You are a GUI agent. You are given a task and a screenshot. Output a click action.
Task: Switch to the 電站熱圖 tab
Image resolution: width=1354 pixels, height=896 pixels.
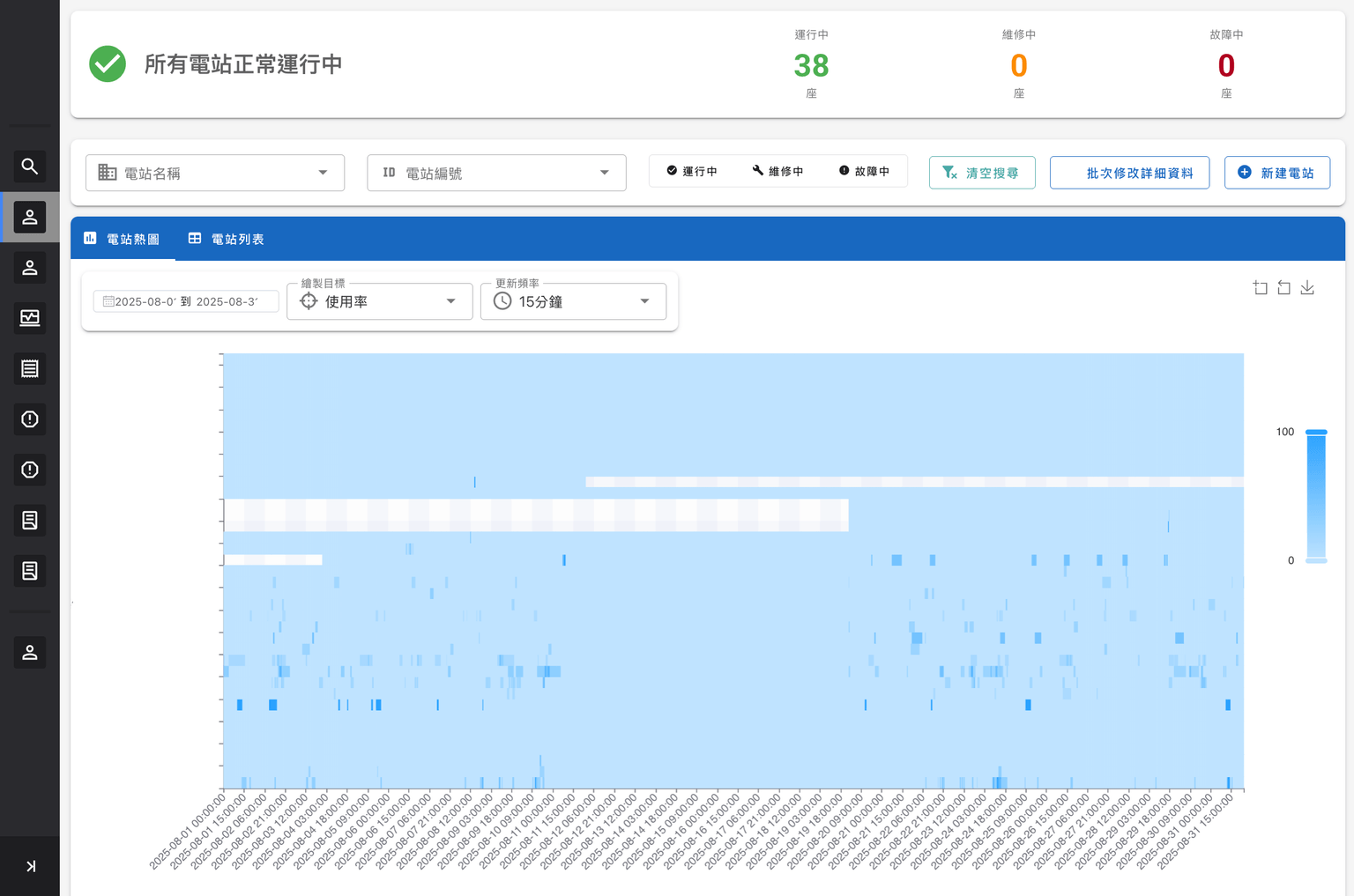click(x=123, y=239)
